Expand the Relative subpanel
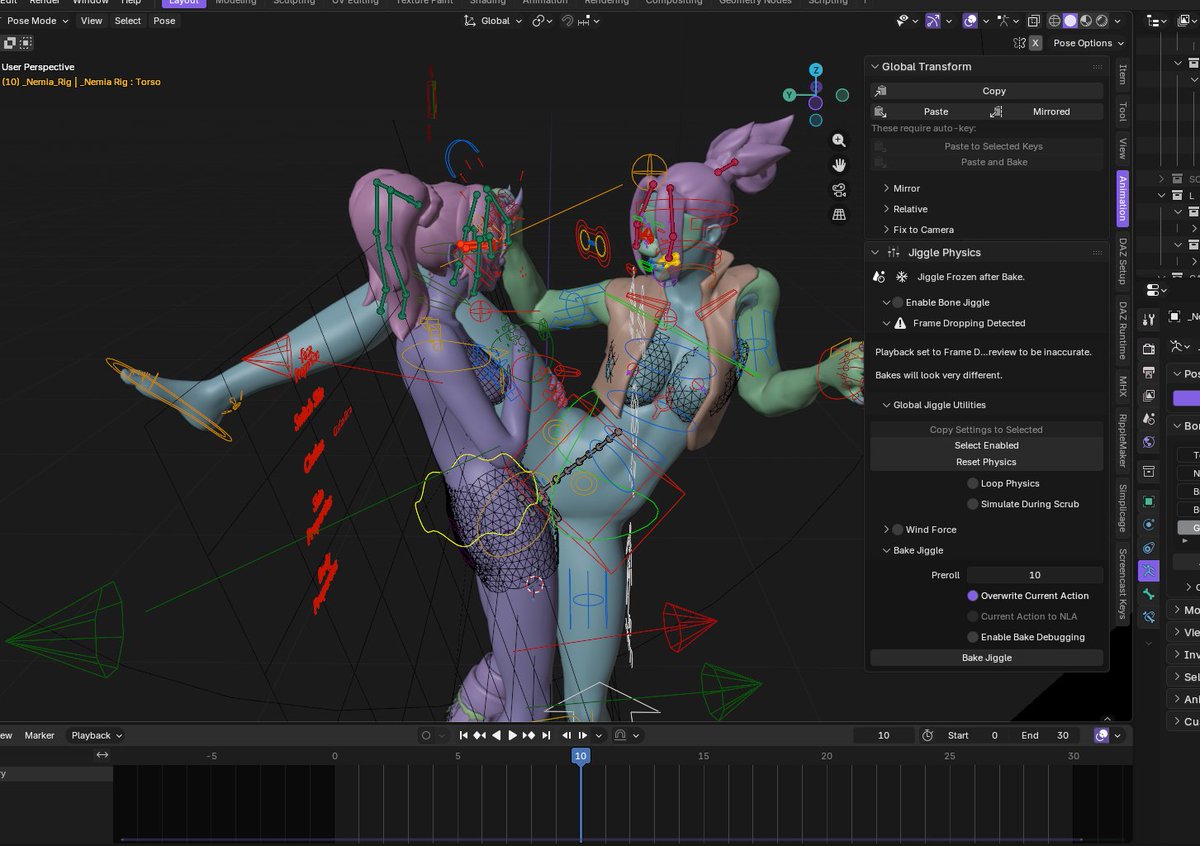The width and height of the screenshot is (1200, 846). [886, 209]
